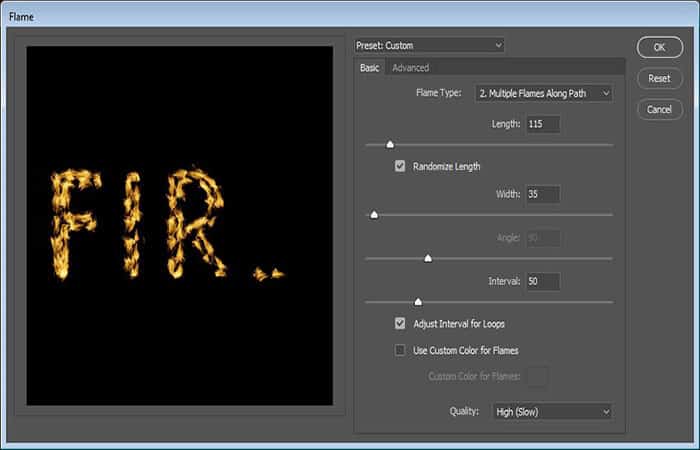Click the OK button
Screen dimensions: 700x450
click(x=659, y=47)
